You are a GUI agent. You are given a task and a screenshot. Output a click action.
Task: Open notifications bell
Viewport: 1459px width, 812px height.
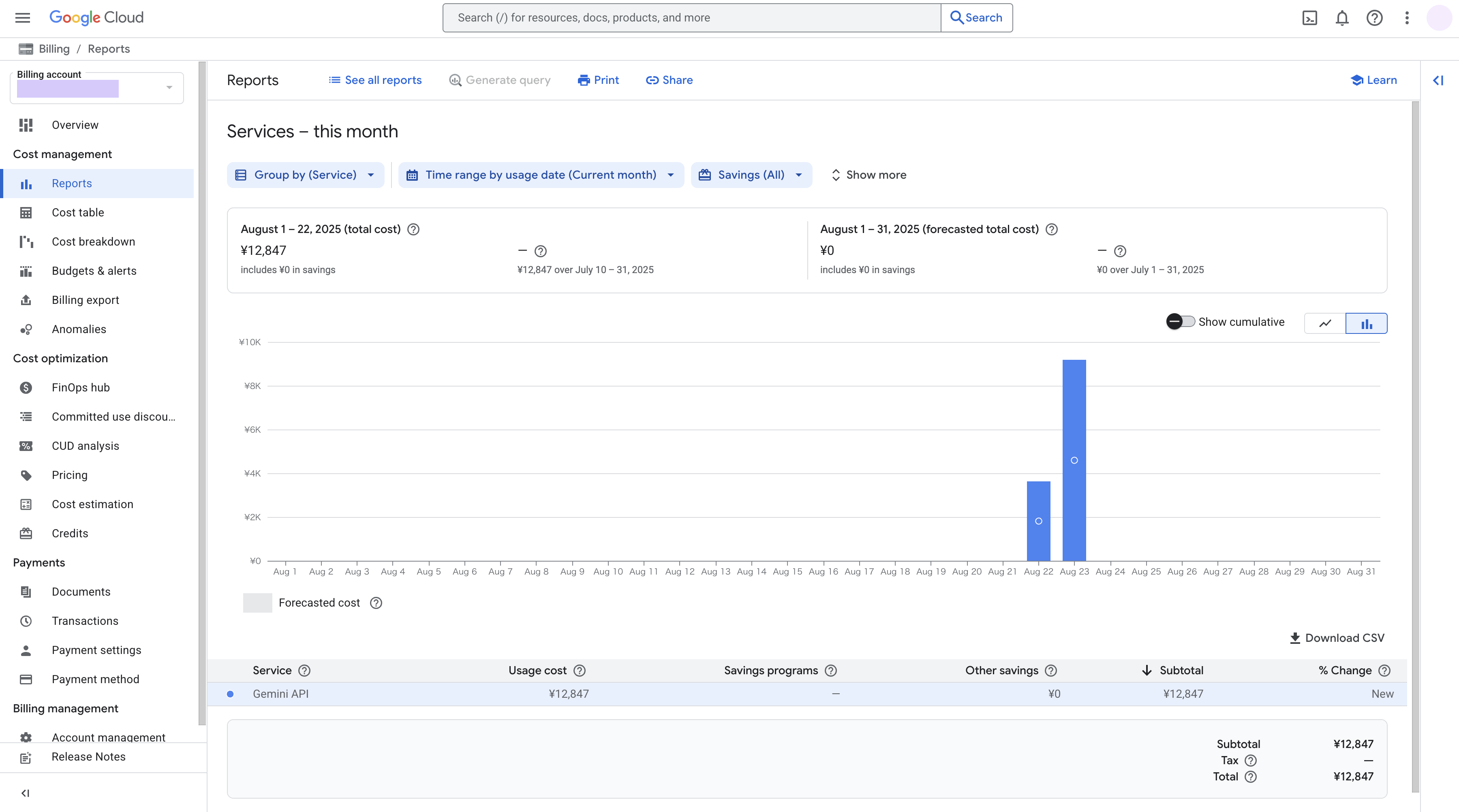click(1342, 17)
